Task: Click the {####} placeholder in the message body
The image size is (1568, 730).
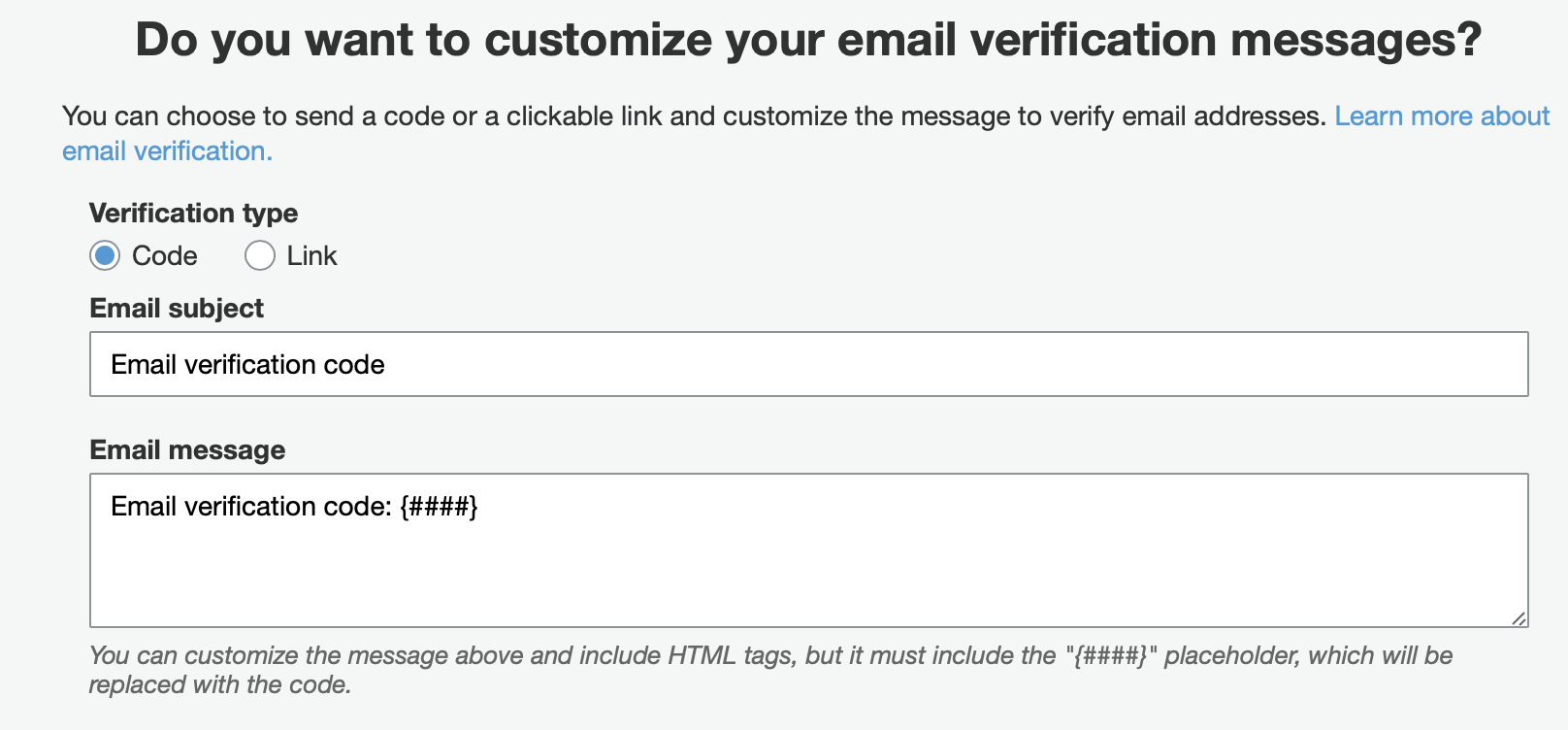Action: [440, 506]
